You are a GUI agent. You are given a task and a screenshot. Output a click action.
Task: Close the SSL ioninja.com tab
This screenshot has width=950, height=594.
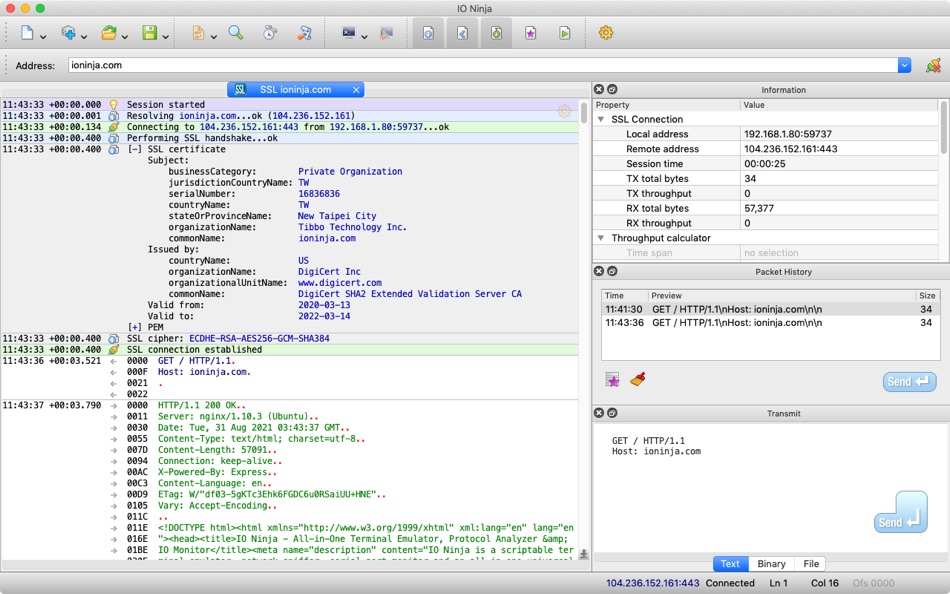(x=356, y=90)
